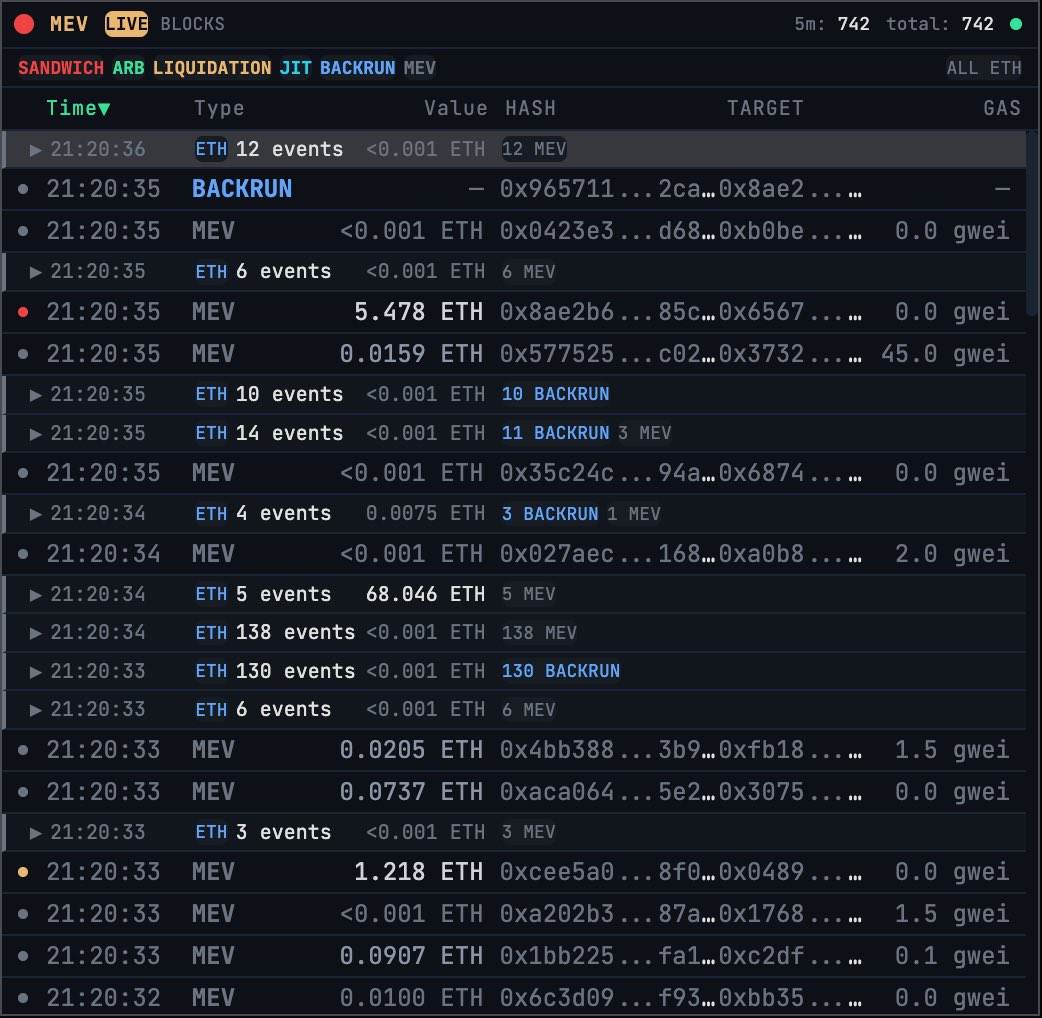Click the orange dot on the 1.218 ETH row
The image size is (1042, 1018).
tap(23, 872)
